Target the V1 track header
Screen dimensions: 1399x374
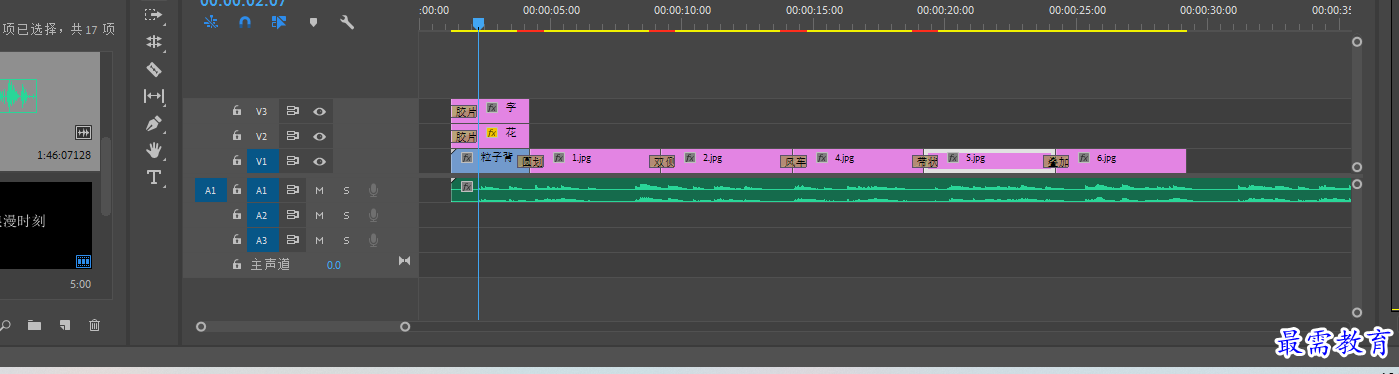pyautogui.click(x=261, y=161)
